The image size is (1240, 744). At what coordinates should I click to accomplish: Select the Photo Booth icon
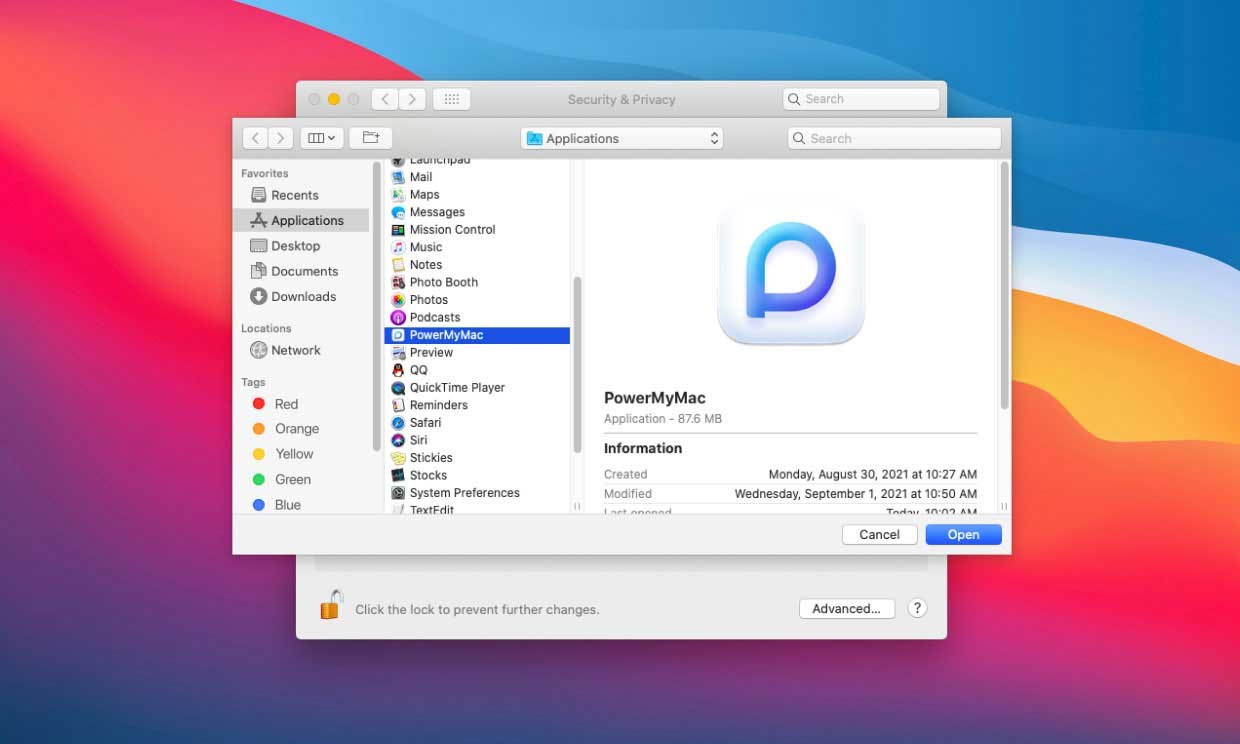pos(398,282)
